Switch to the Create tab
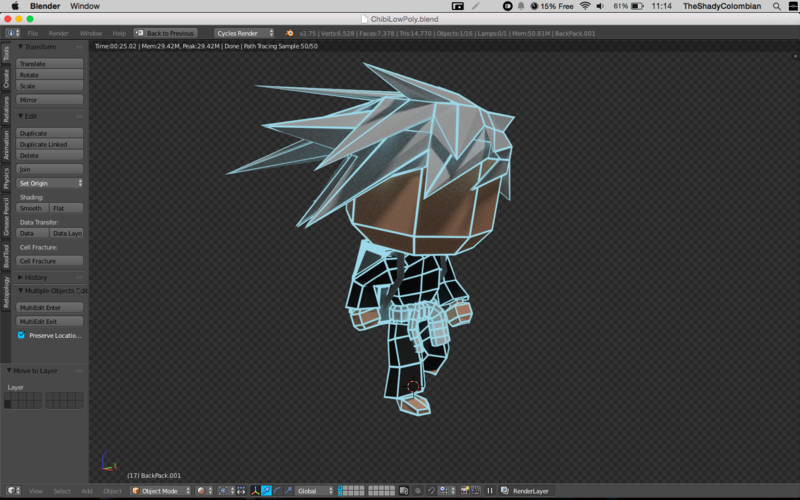The image size is (800, 500). tap(6, 79)
